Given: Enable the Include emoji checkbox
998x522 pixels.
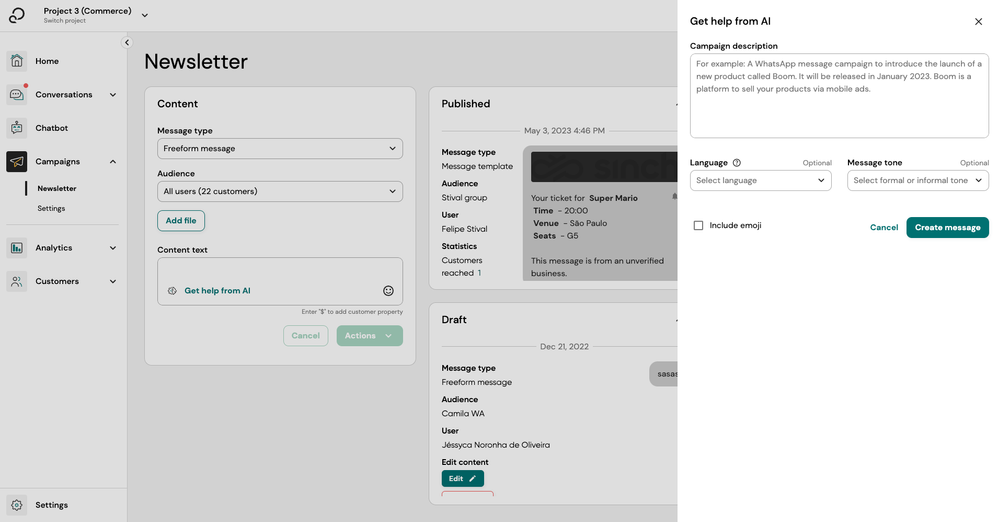Looking at the screenshot, I should [x=698, y=225].
